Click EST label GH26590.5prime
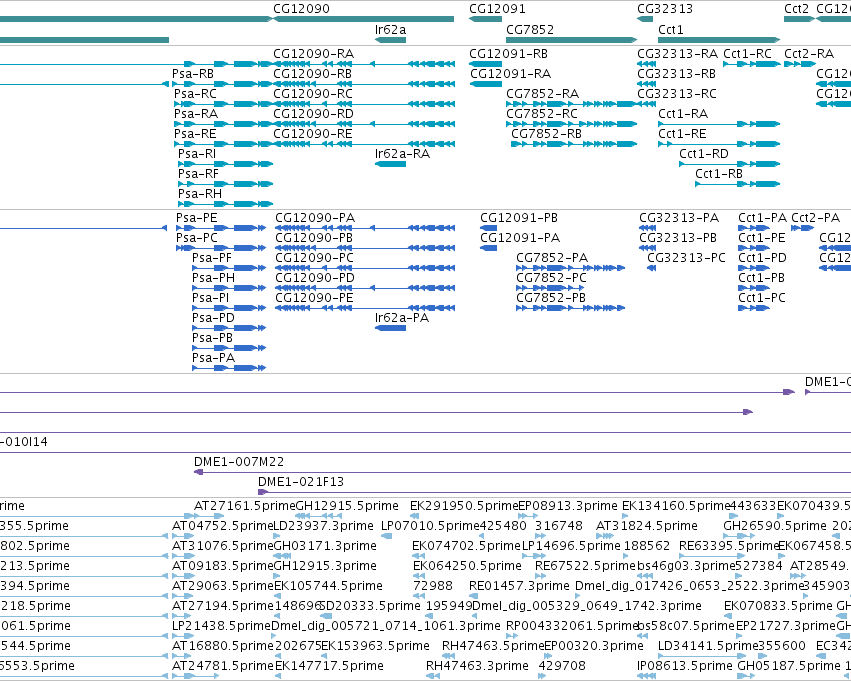Image resolution: width=851 pixels, height=681 pixels. click(775, 526)
